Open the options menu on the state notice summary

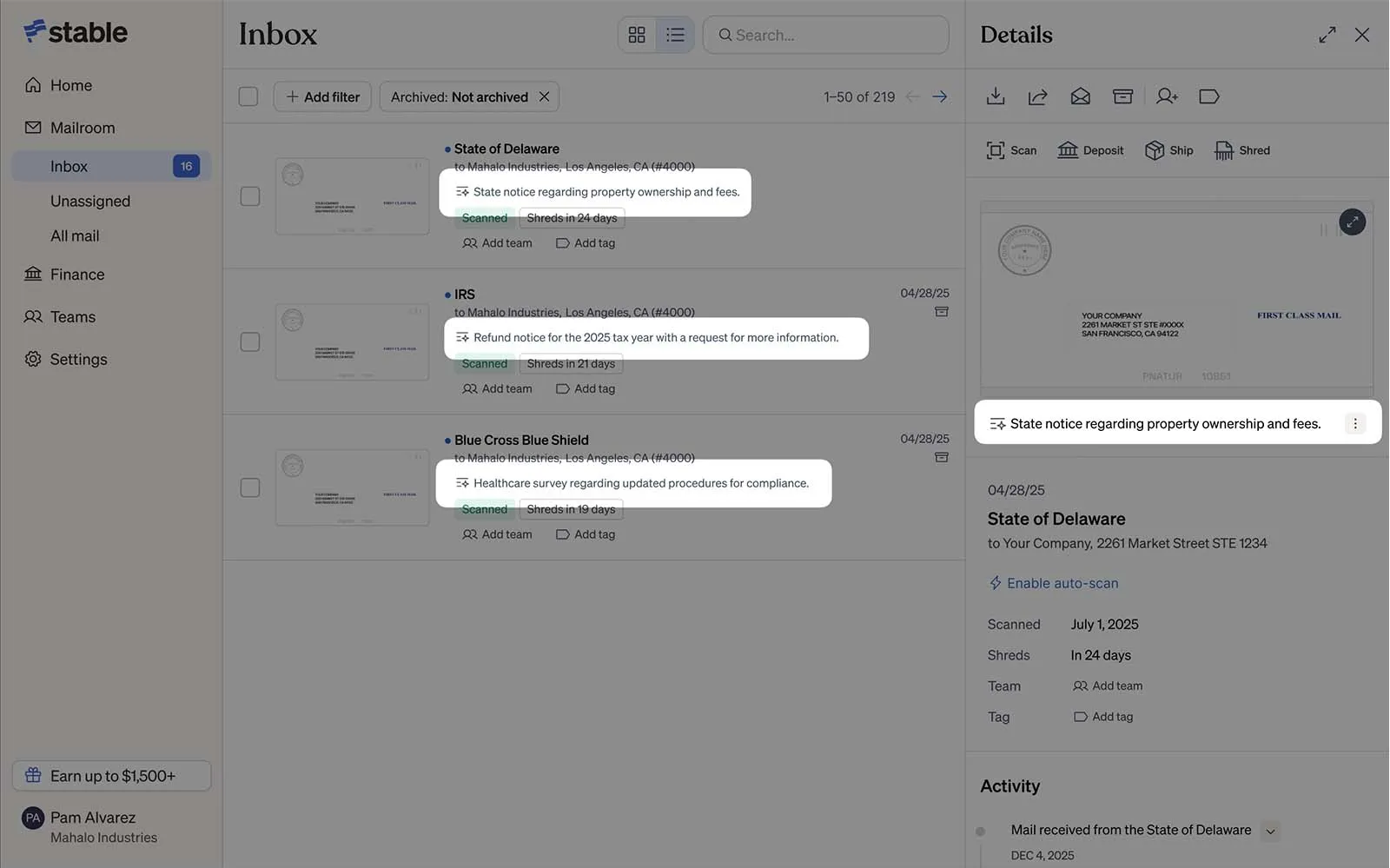point(1354,423)
